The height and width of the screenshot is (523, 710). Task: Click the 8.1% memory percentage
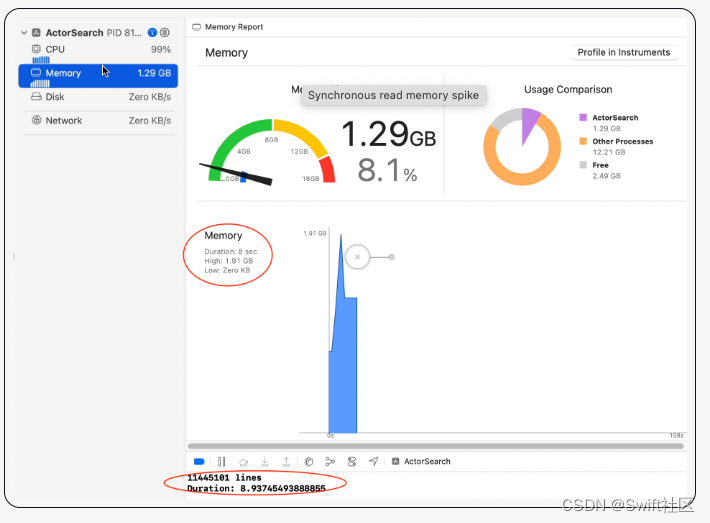pyautogui.click(x=387, y=170)
